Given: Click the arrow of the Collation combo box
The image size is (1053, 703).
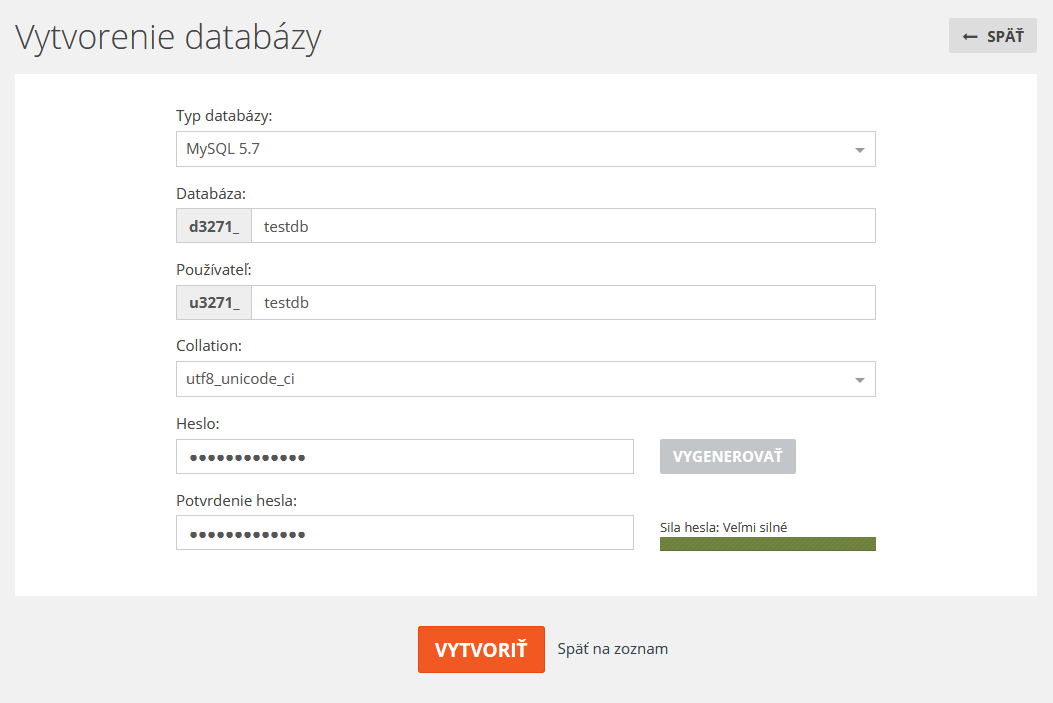Looking at the screenshot, I should pos(860,380).
